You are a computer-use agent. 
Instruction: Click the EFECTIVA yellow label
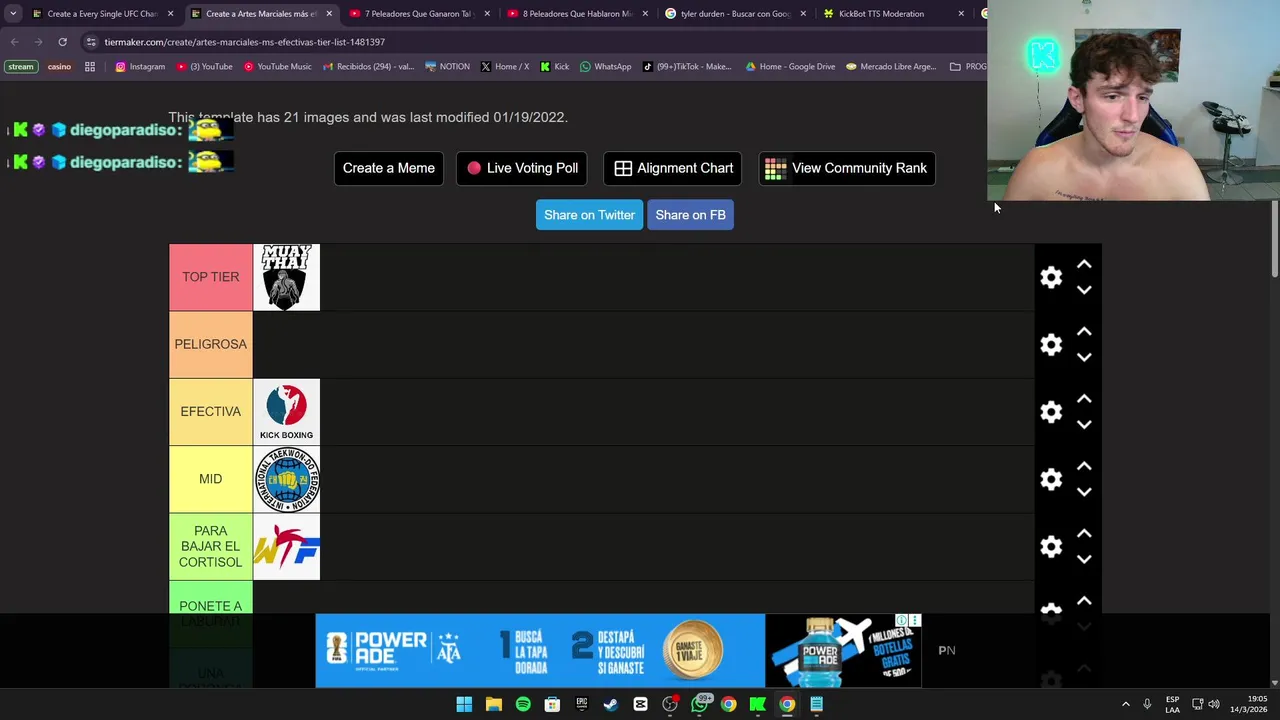click(x=210, y=412)
